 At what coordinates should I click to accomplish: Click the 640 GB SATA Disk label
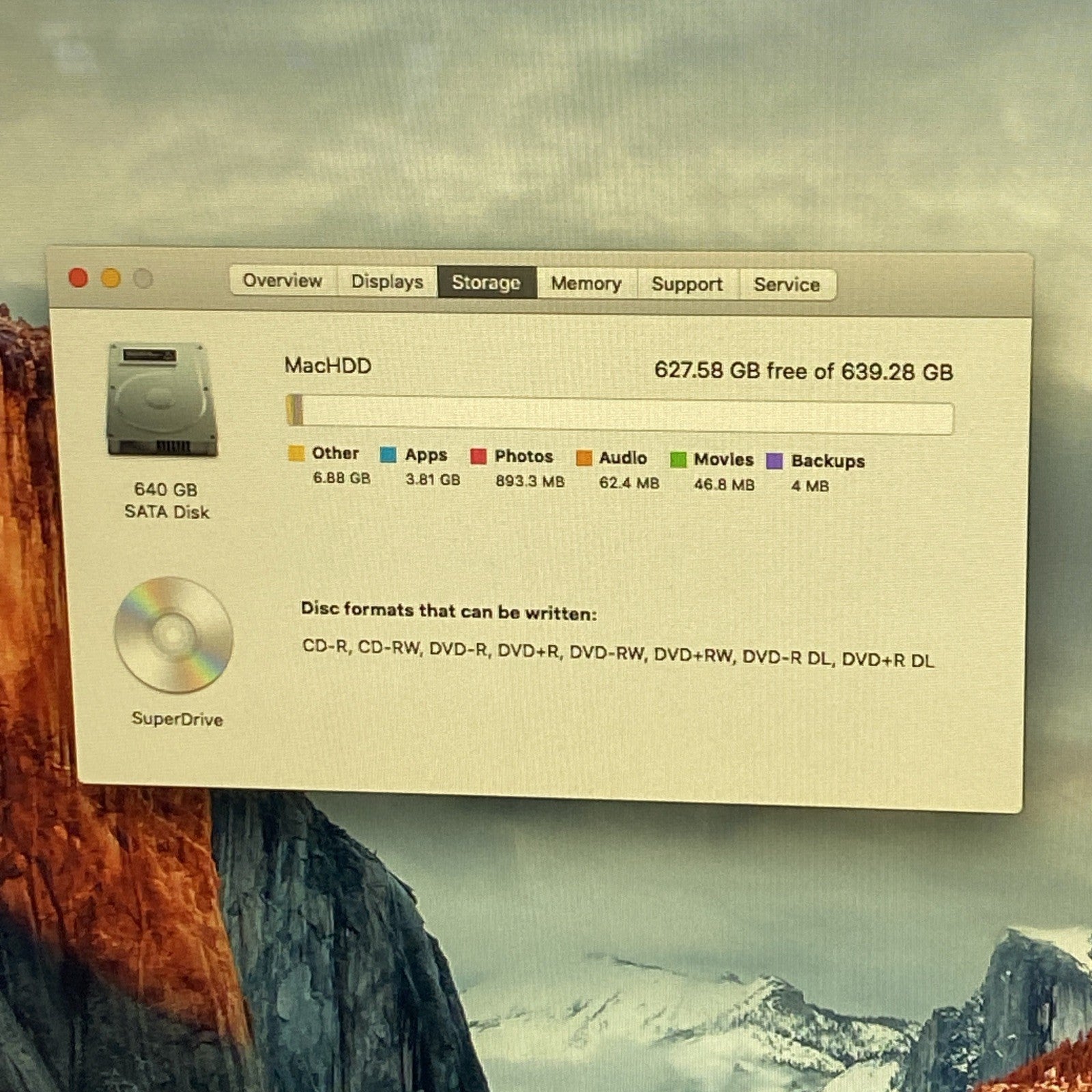166,500
